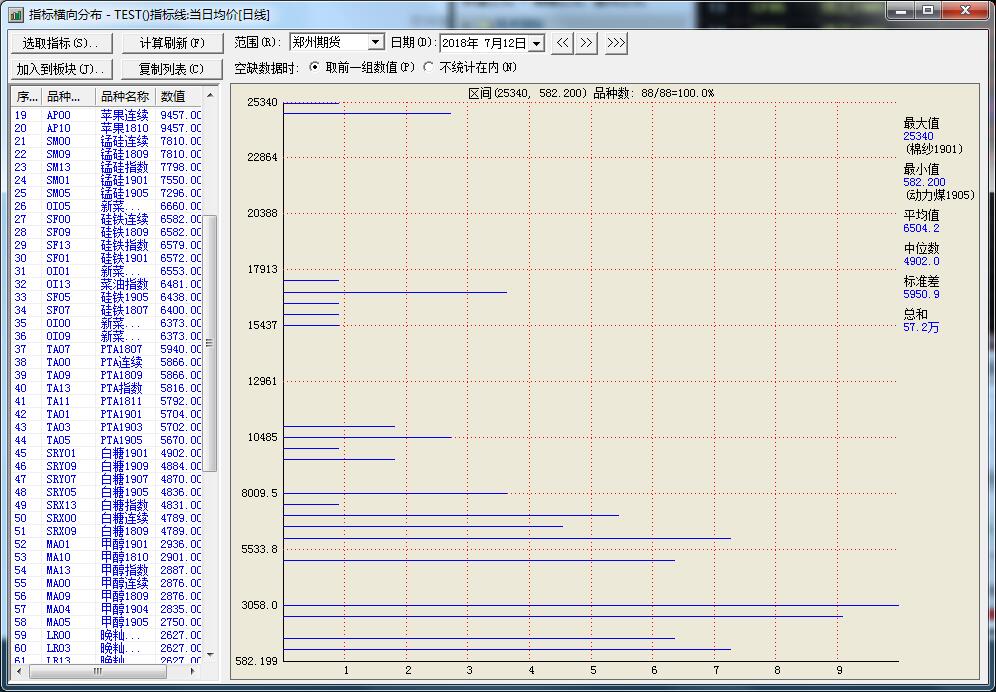Jump to latest date with >>> button
This screenshot has width=996, height=692.
(616, 43)
